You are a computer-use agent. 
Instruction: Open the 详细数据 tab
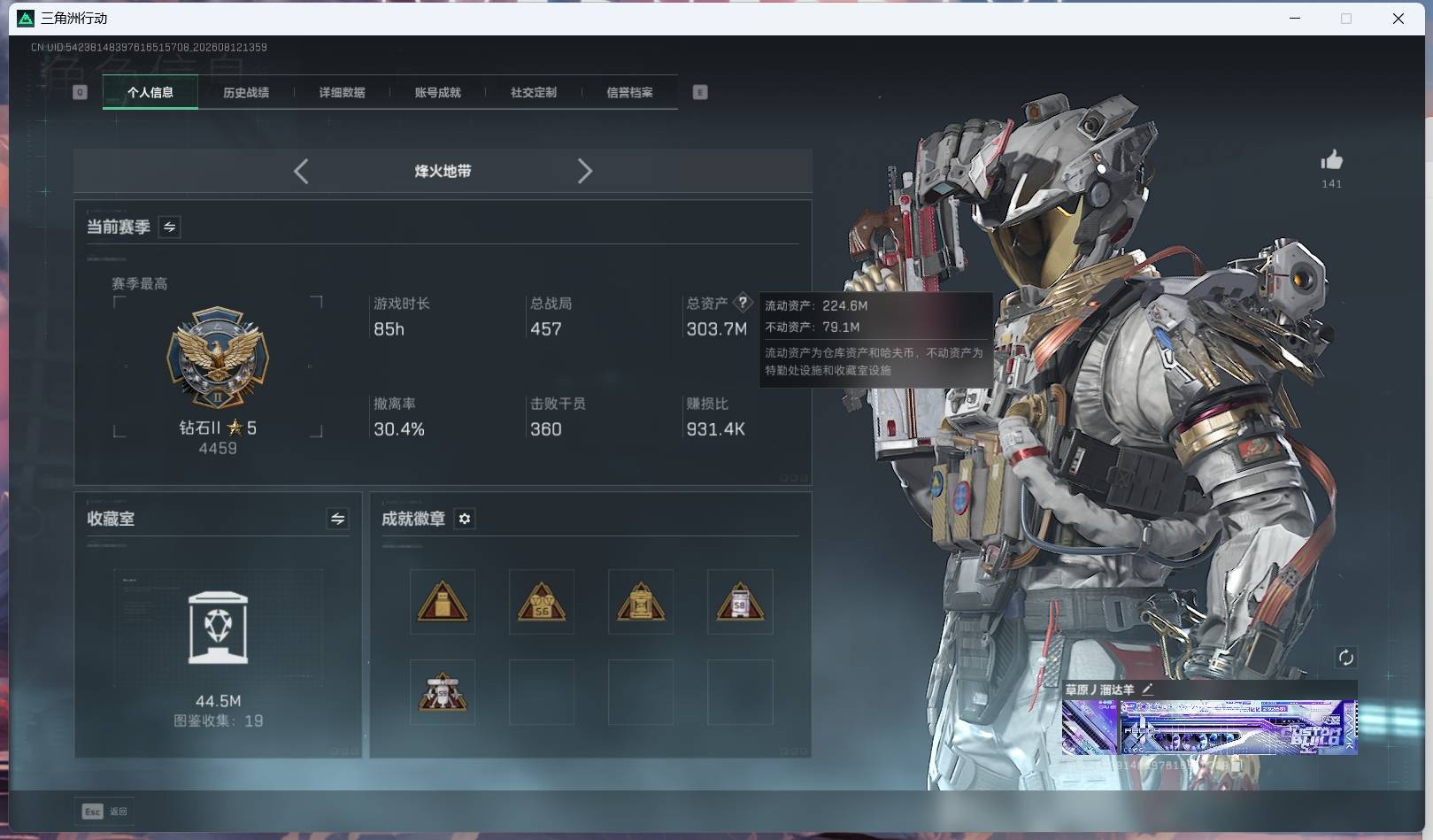point(342,92)
